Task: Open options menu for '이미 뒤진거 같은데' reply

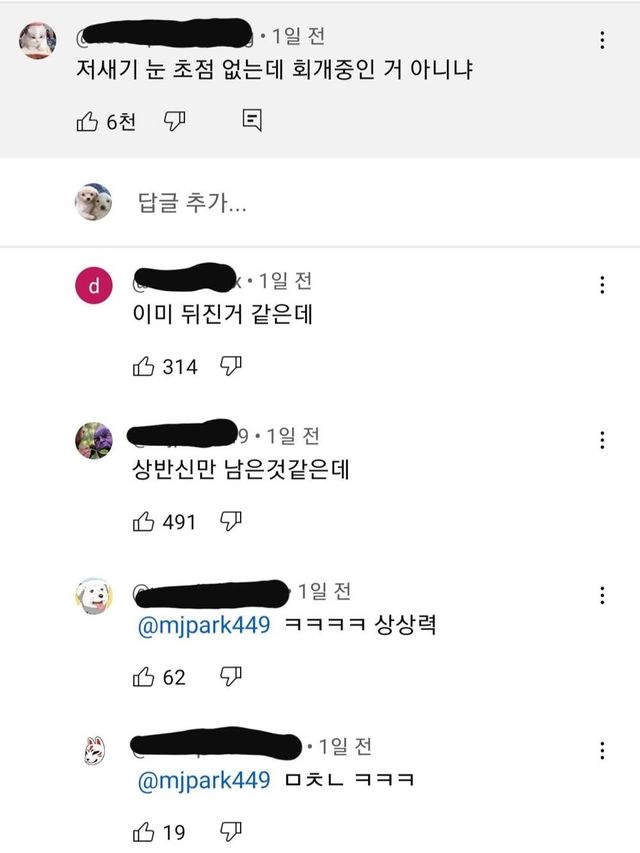Action: coord(602,285)
